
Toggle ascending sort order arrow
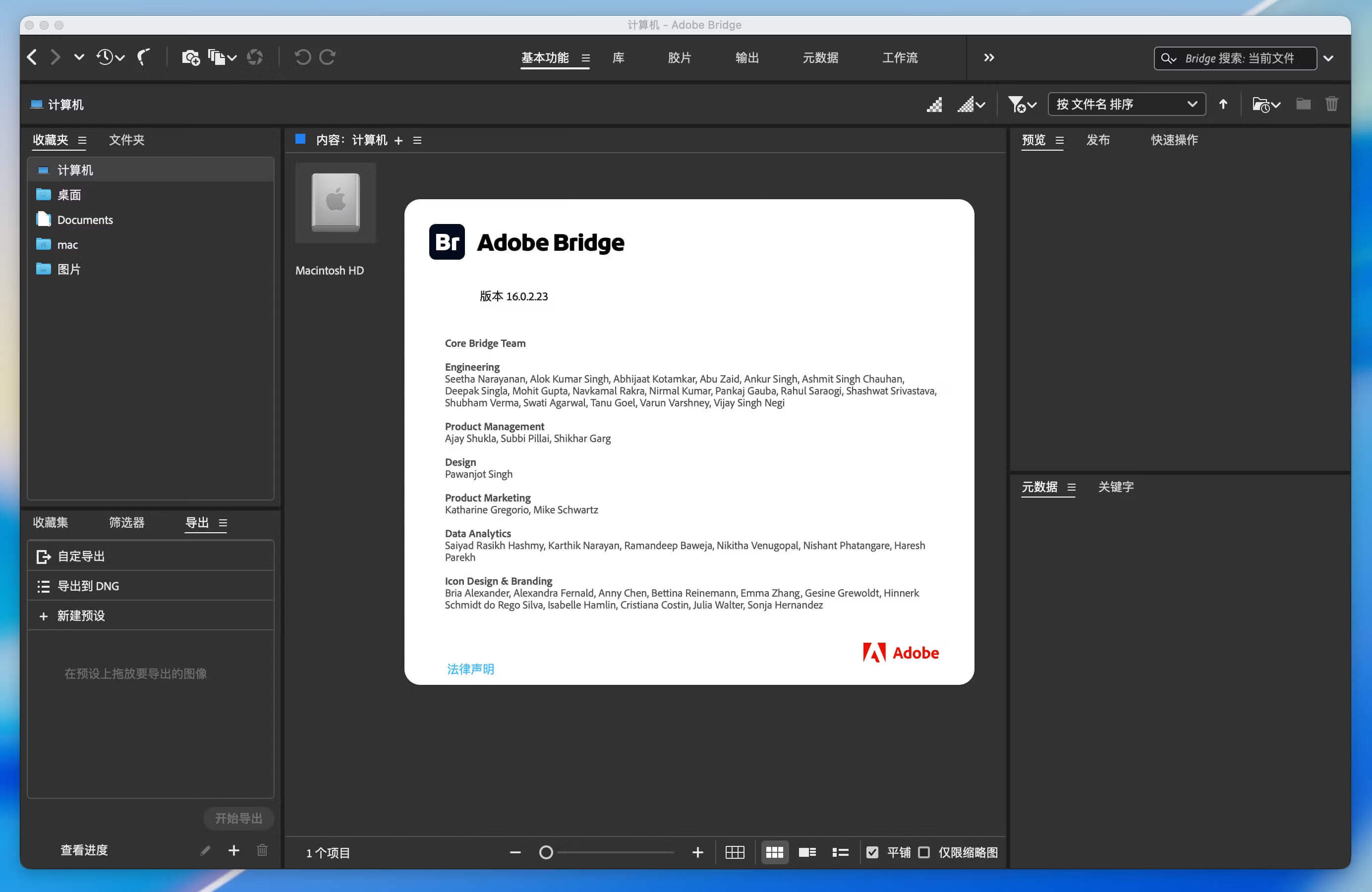(1223, 104)
